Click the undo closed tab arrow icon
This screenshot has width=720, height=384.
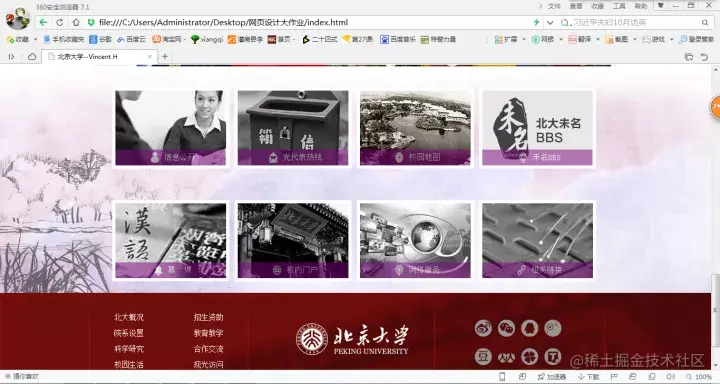704,56
